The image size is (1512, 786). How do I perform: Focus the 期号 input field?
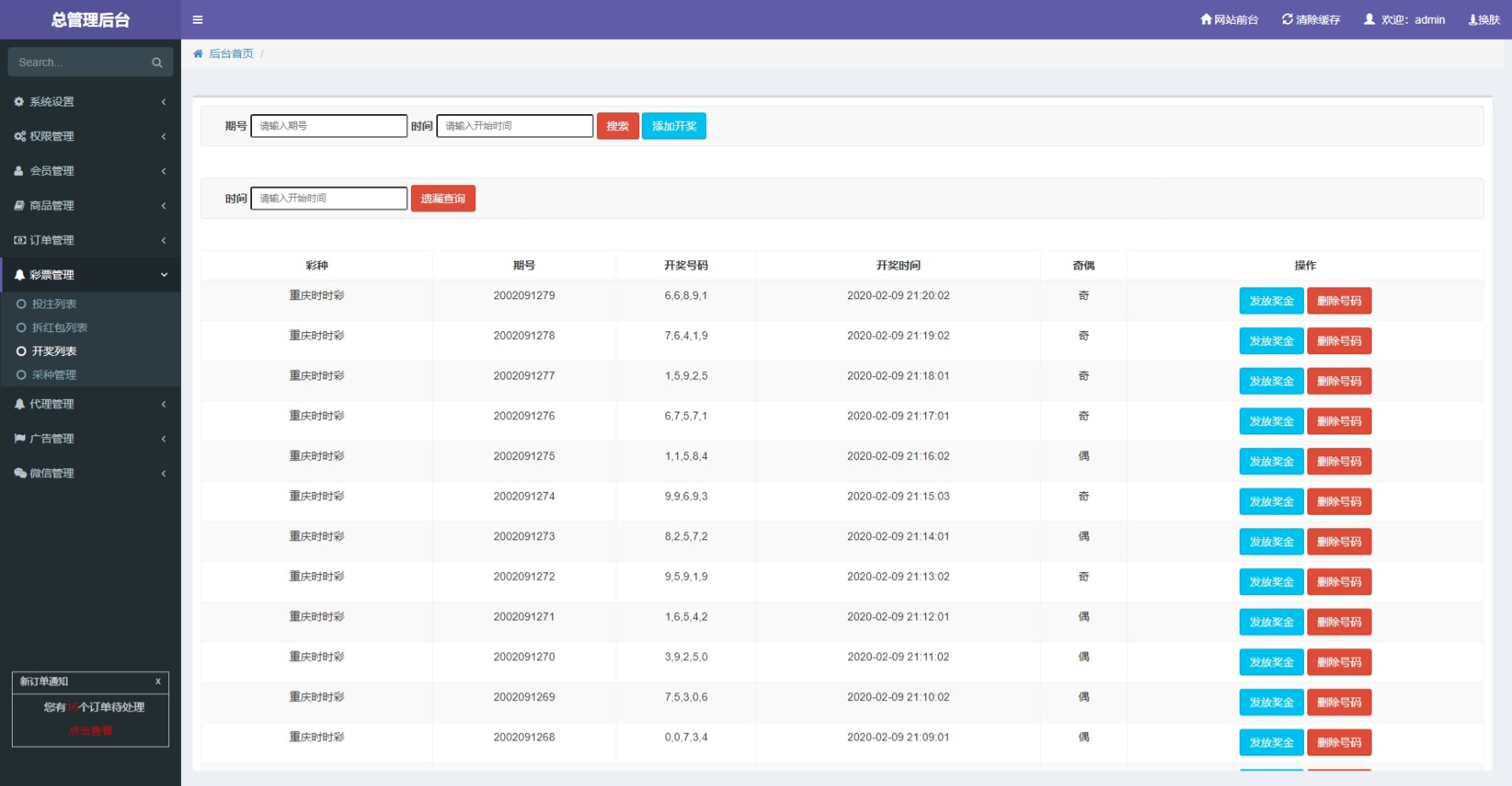(329, 126)
